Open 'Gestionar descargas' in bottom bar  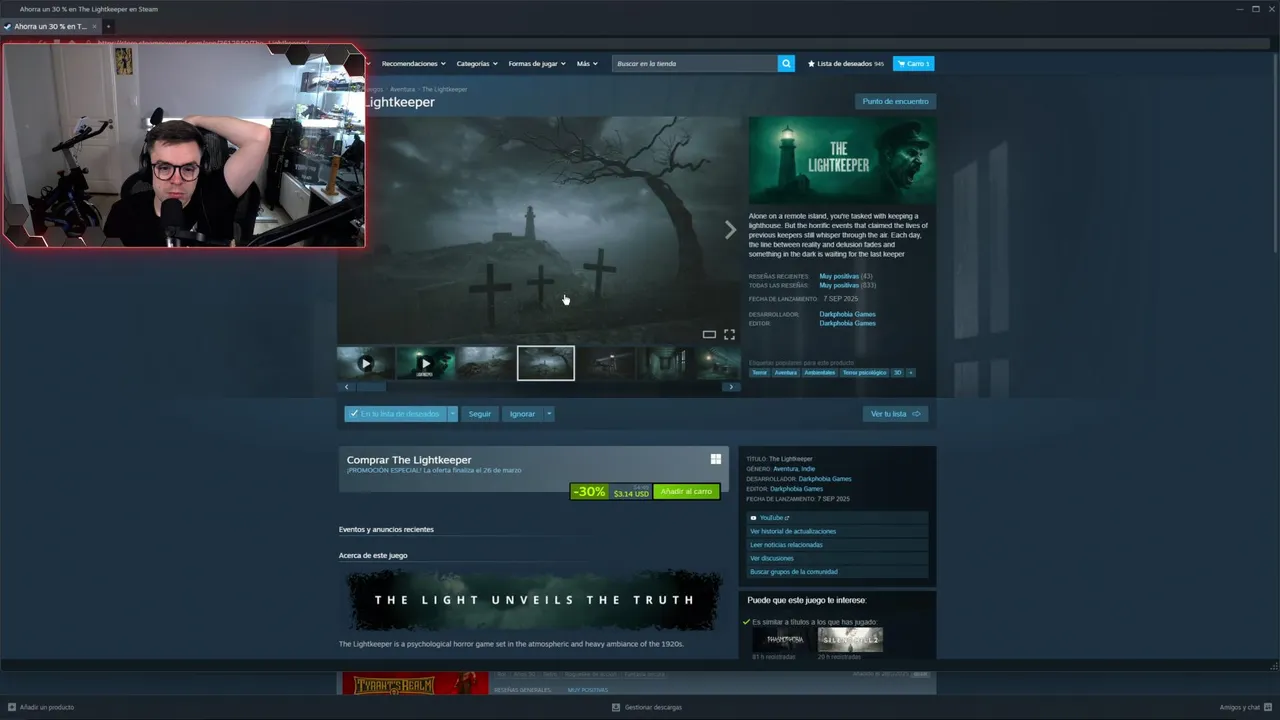(647, 707)
